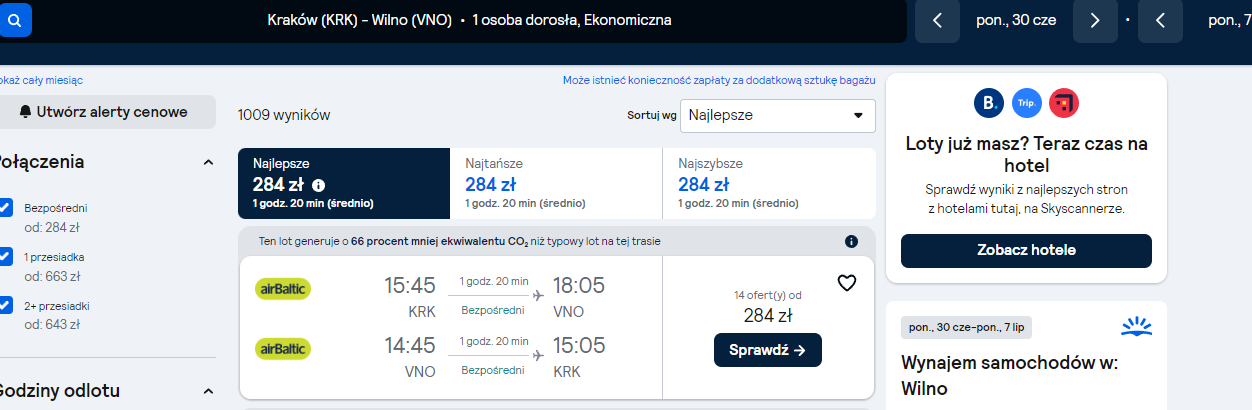Click the blue search magnifier icon
Image resolution: width=1252 pixels, height=410 pixels.
(x=15, y=20)
